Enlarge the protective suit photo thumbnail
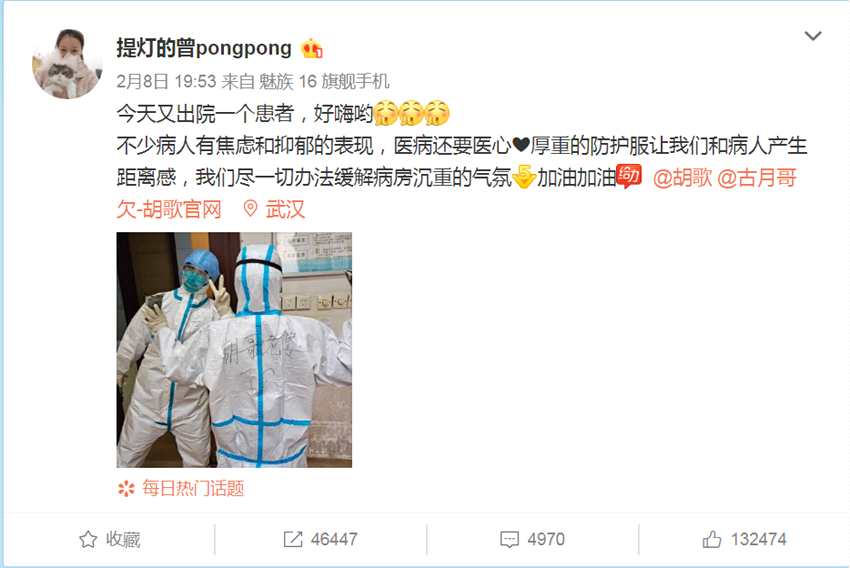The height and width of the screenshot is (568, 850). (234, 350)
